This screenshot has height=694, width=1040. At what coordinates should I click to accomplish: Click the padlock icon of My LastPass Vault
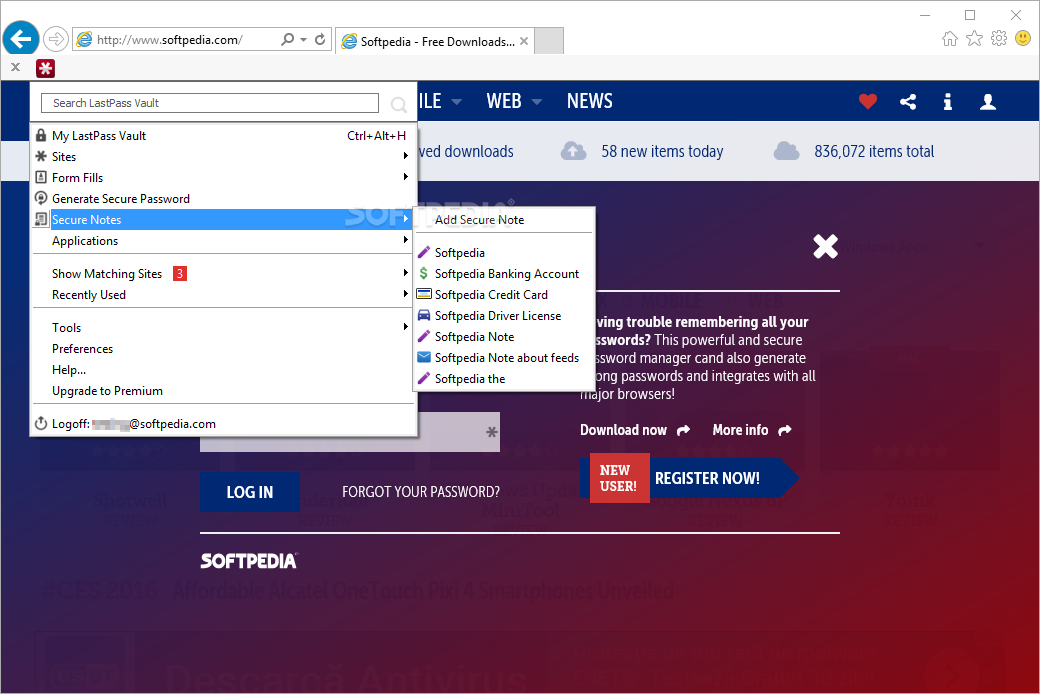pos(41,135)
